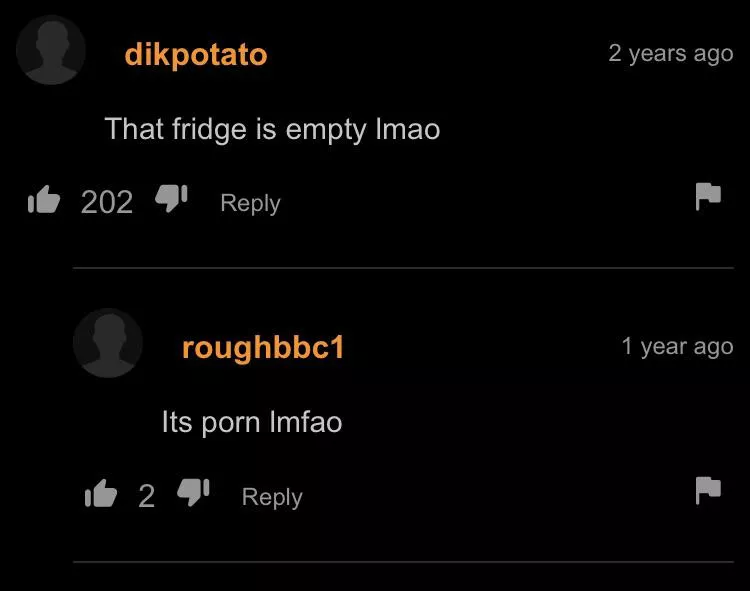Like dikpotato's comment with thumbs up
750x591 pixels.
(x=44, y=199)
